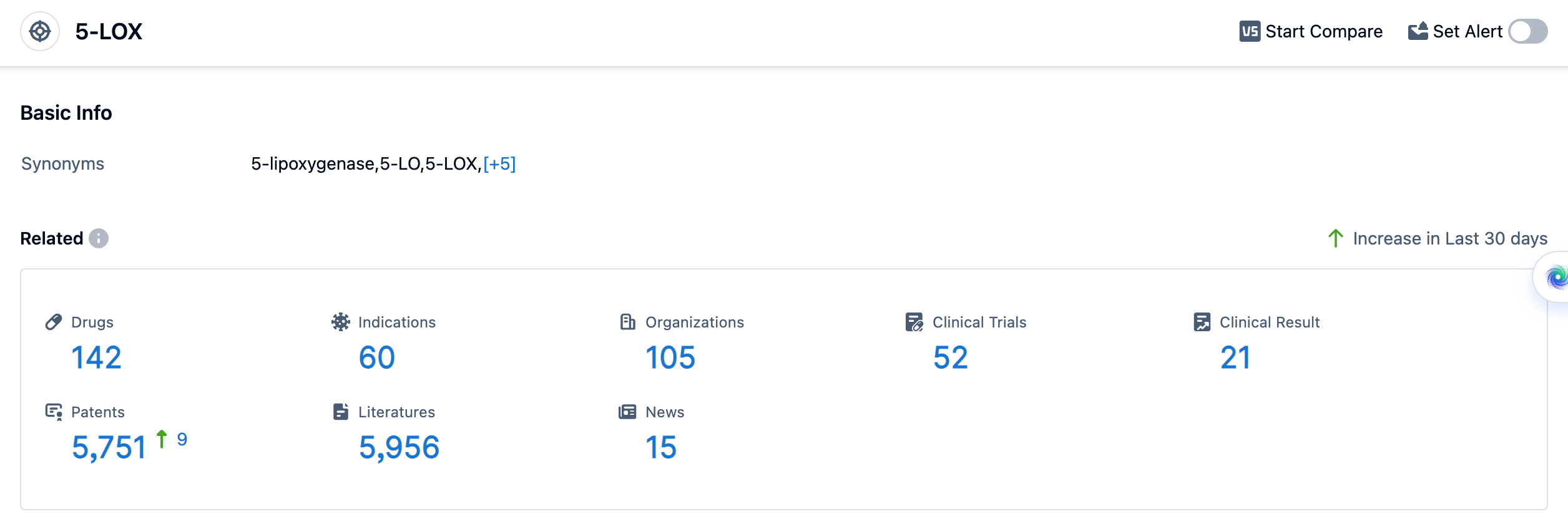The image size is (1568, 514).
Task: Open the 5,751 patents count
Action: (x=109, y=447)
